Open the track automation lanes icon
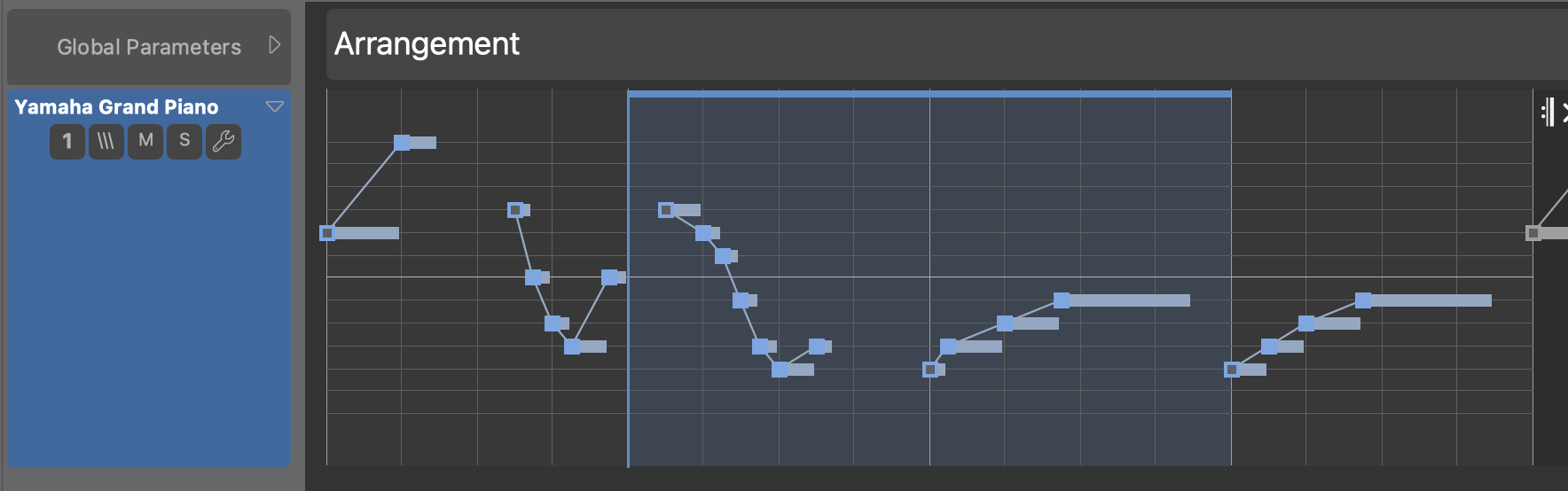Image resolution: width=1568 pixels, height=491 pixels. [106, 141]
